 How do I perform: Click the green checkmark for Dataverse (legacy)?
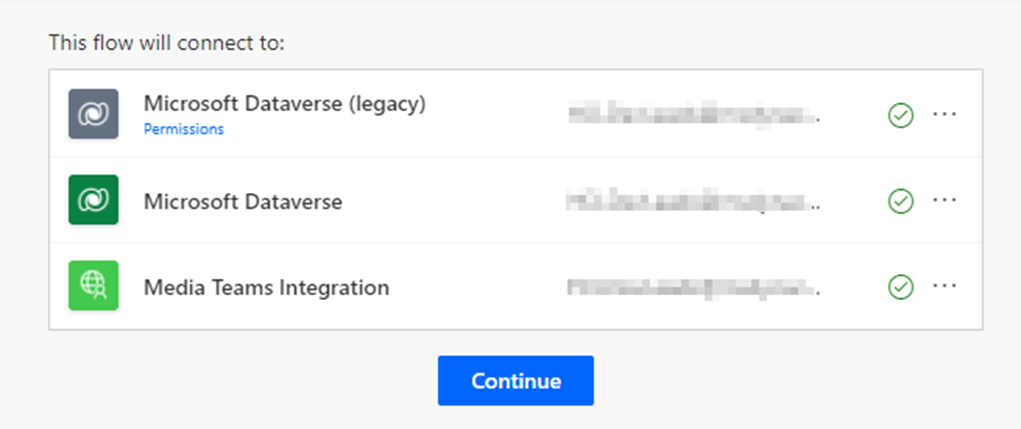click(x=901, y=115)
